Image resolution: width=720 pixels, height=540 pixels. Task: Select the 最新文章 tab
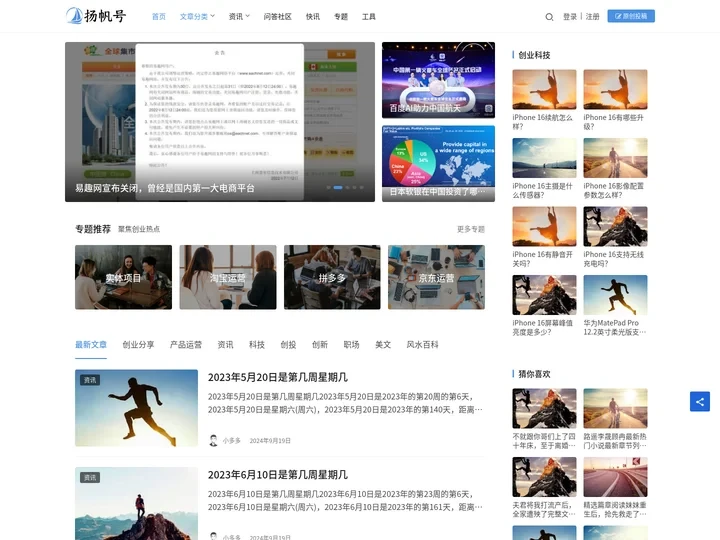click(x=91, y=344)
